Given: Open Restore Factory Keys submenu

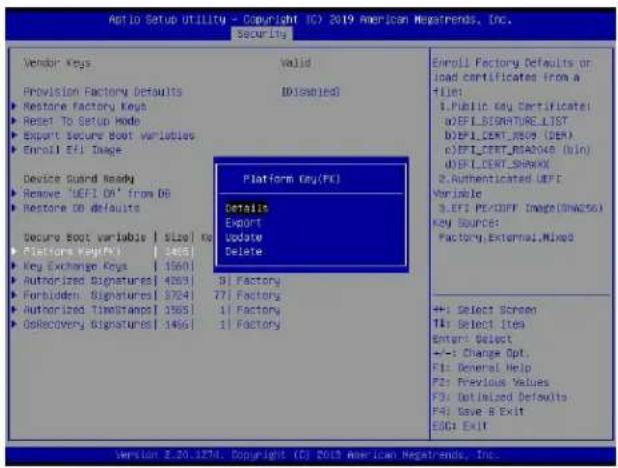Looking at the screenshot, I should click(85, 106).
